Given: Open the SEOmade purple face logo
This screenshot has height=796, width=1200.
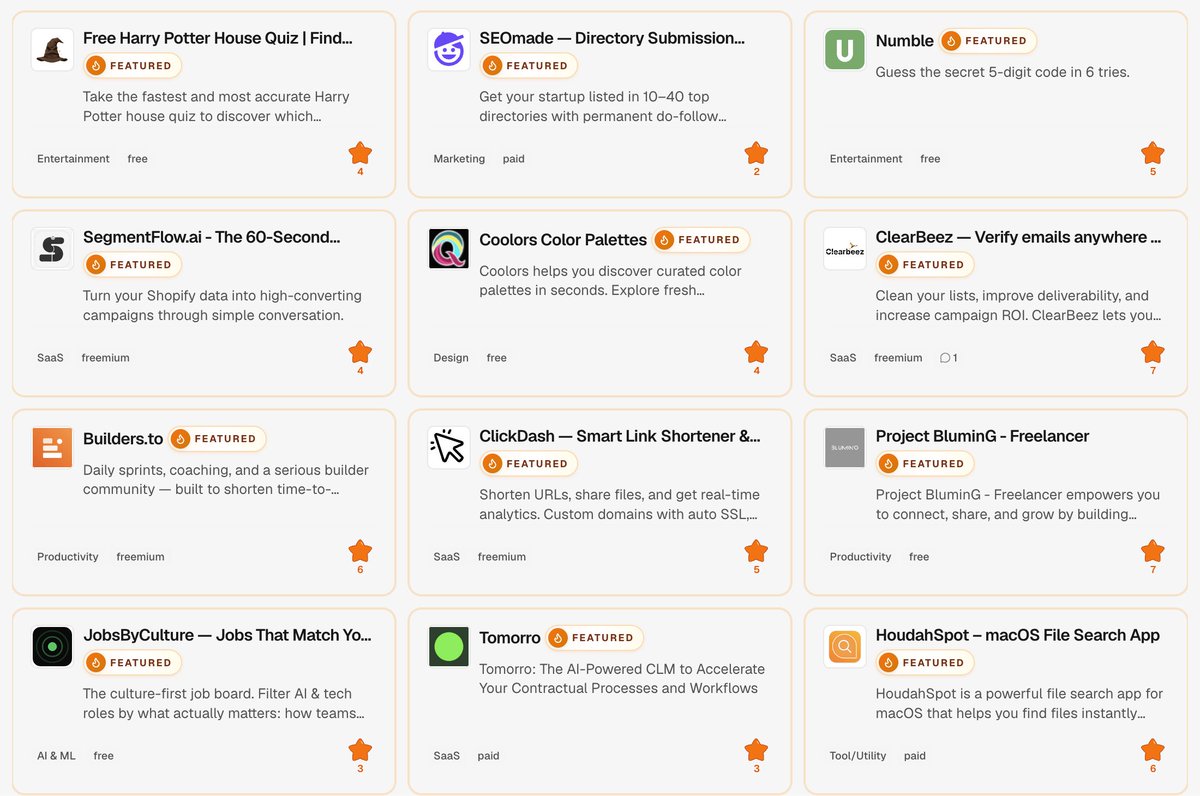Looking at the screenshot, I should click(449, 50).
